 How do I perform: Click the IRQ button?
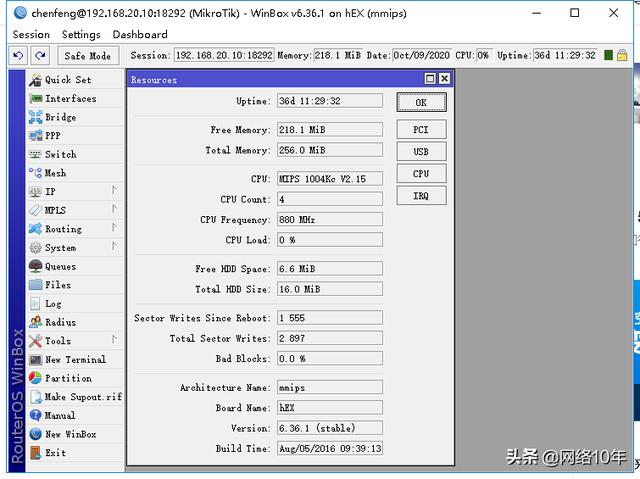pos(421,196)
